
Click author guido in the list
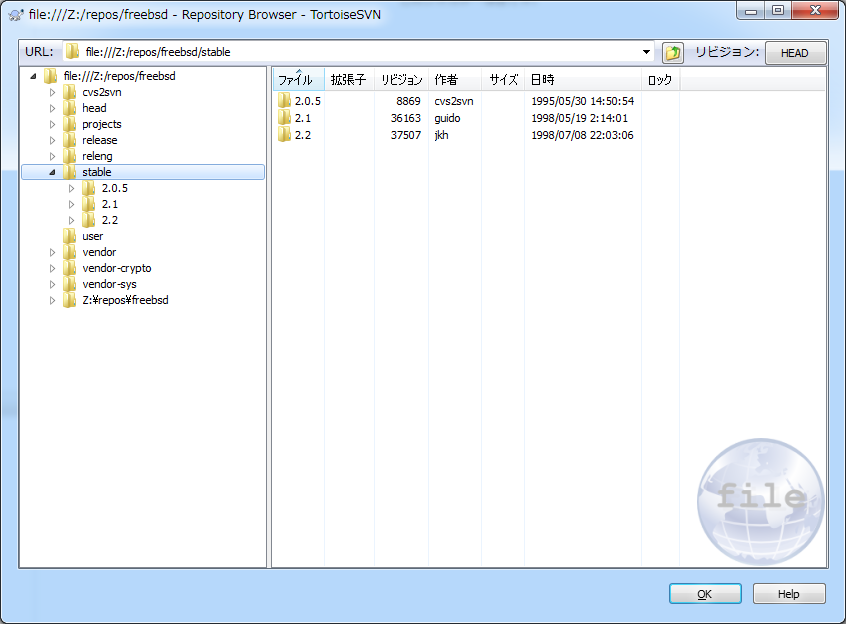(x=447, y=118)
